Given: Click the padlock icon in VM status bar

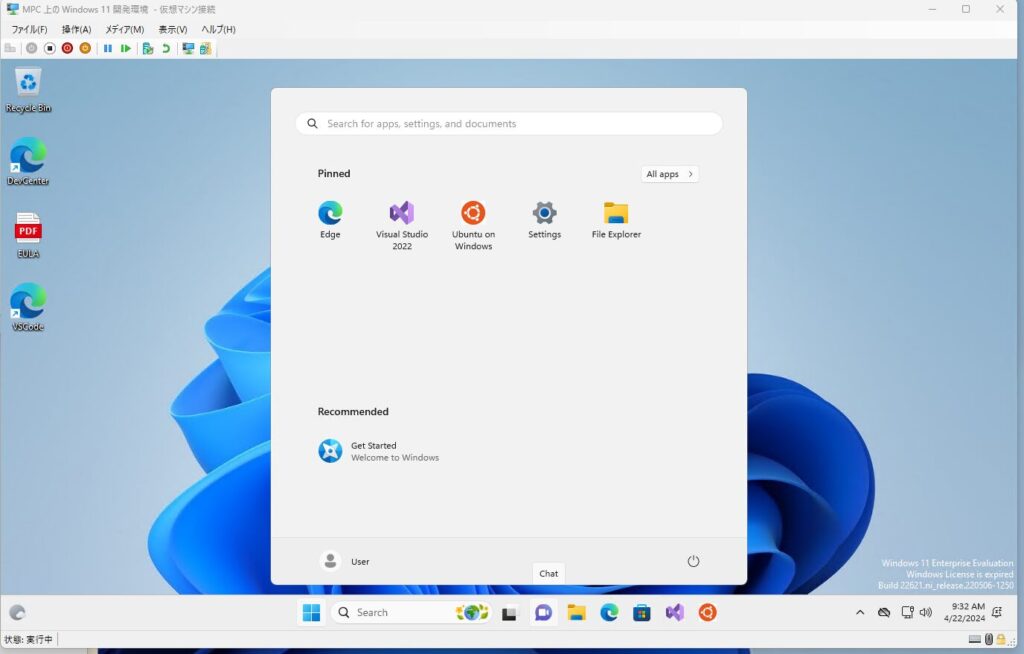Looking at the screenshot, I should tap(1000, 640).
